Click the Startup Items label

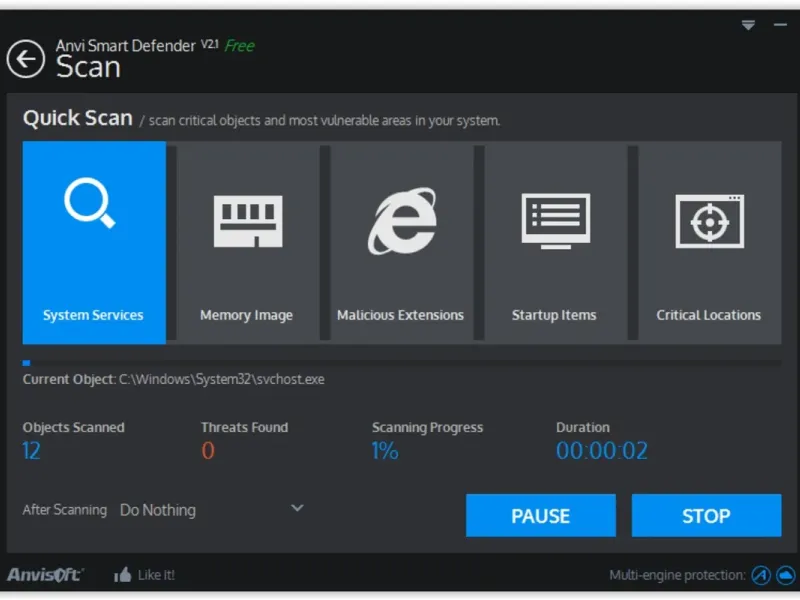(554, 315)
